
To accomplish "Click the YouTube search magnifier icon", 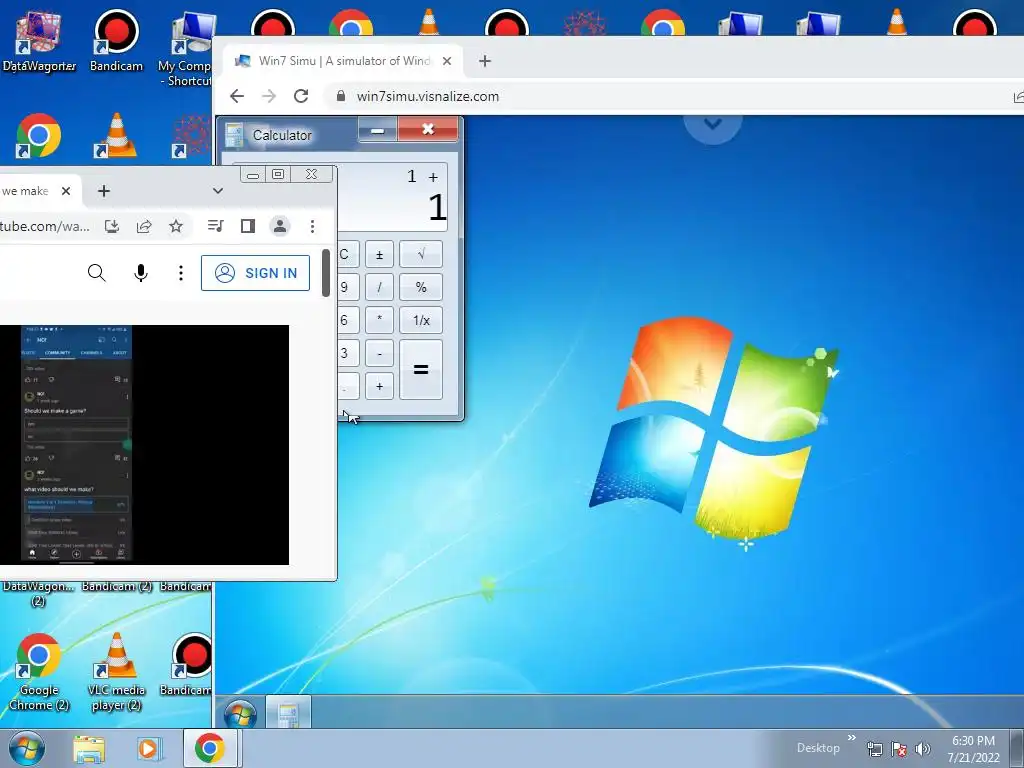I will pos(97,273).
